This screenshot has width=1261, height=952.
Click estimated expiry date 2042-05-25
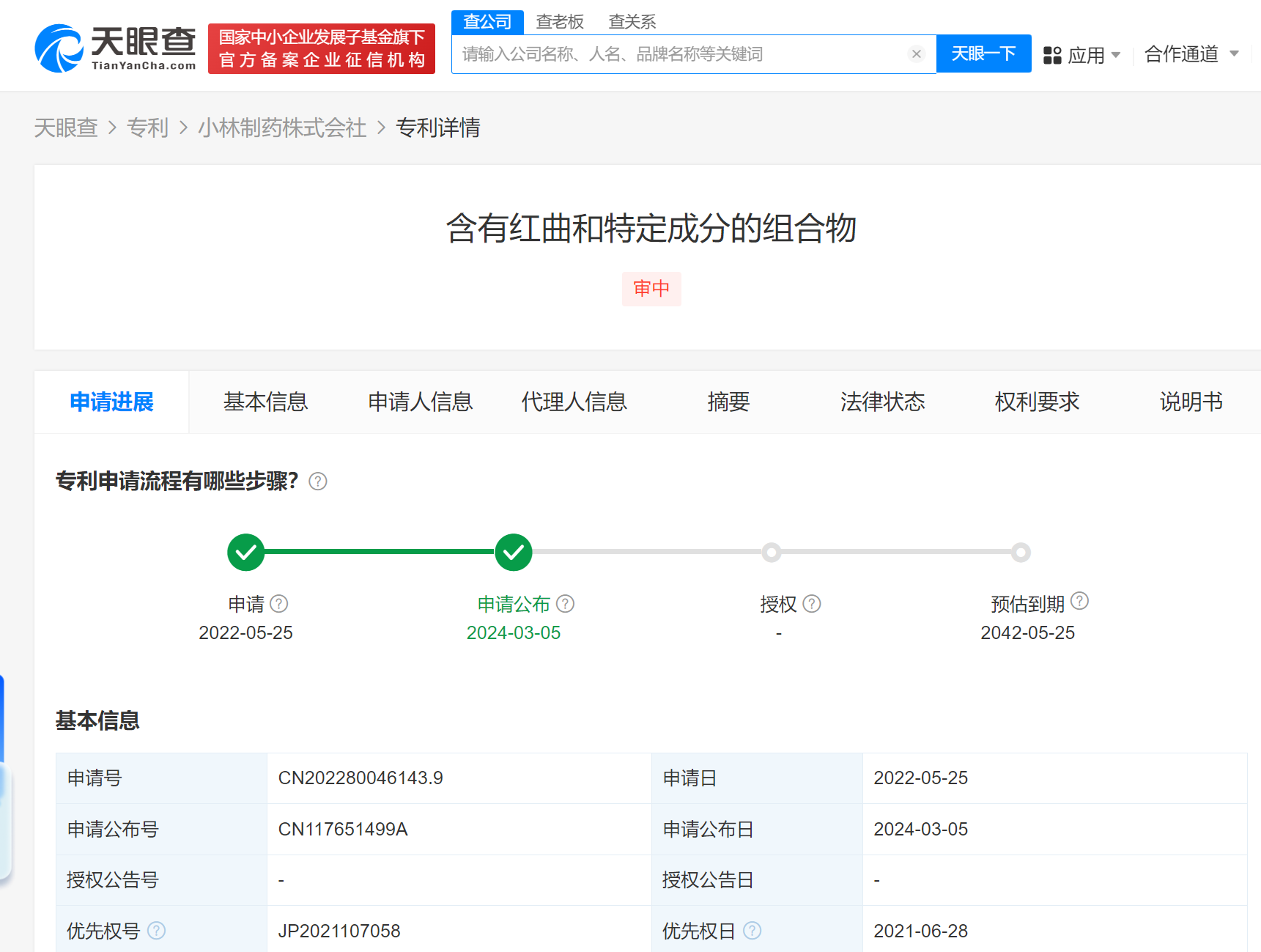tap(1028, 633)
